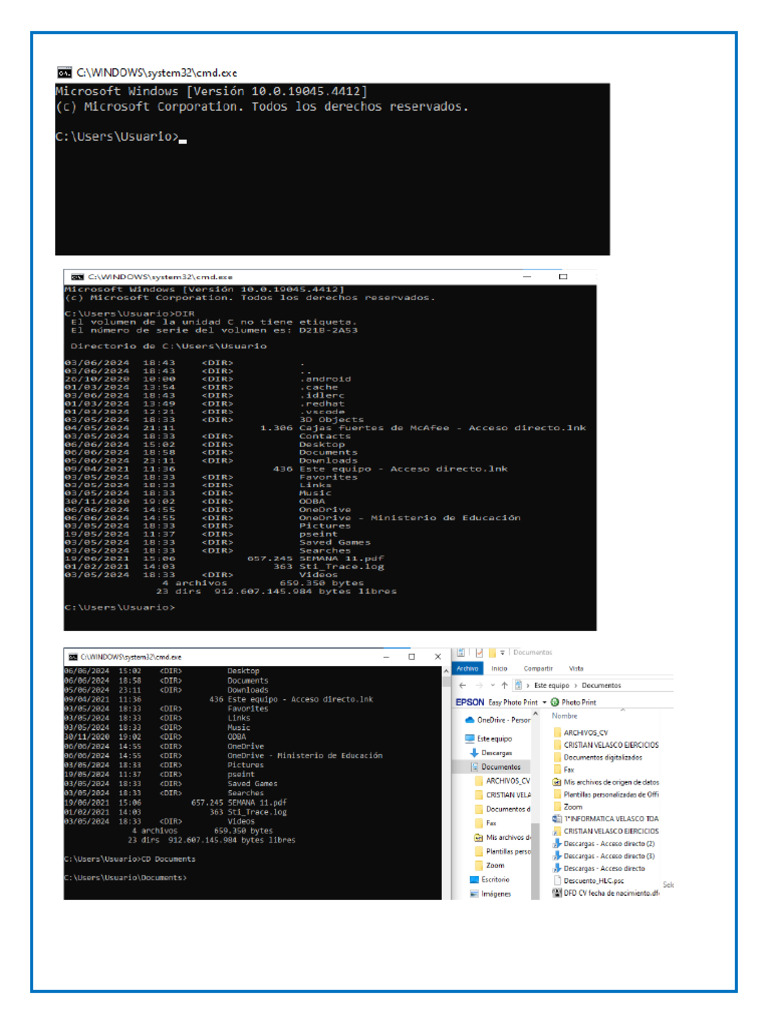Select ARCHIVOS_CV in the navigation pane tree
This screenshot has width=768, height=1024.
(x=502, y=780)
